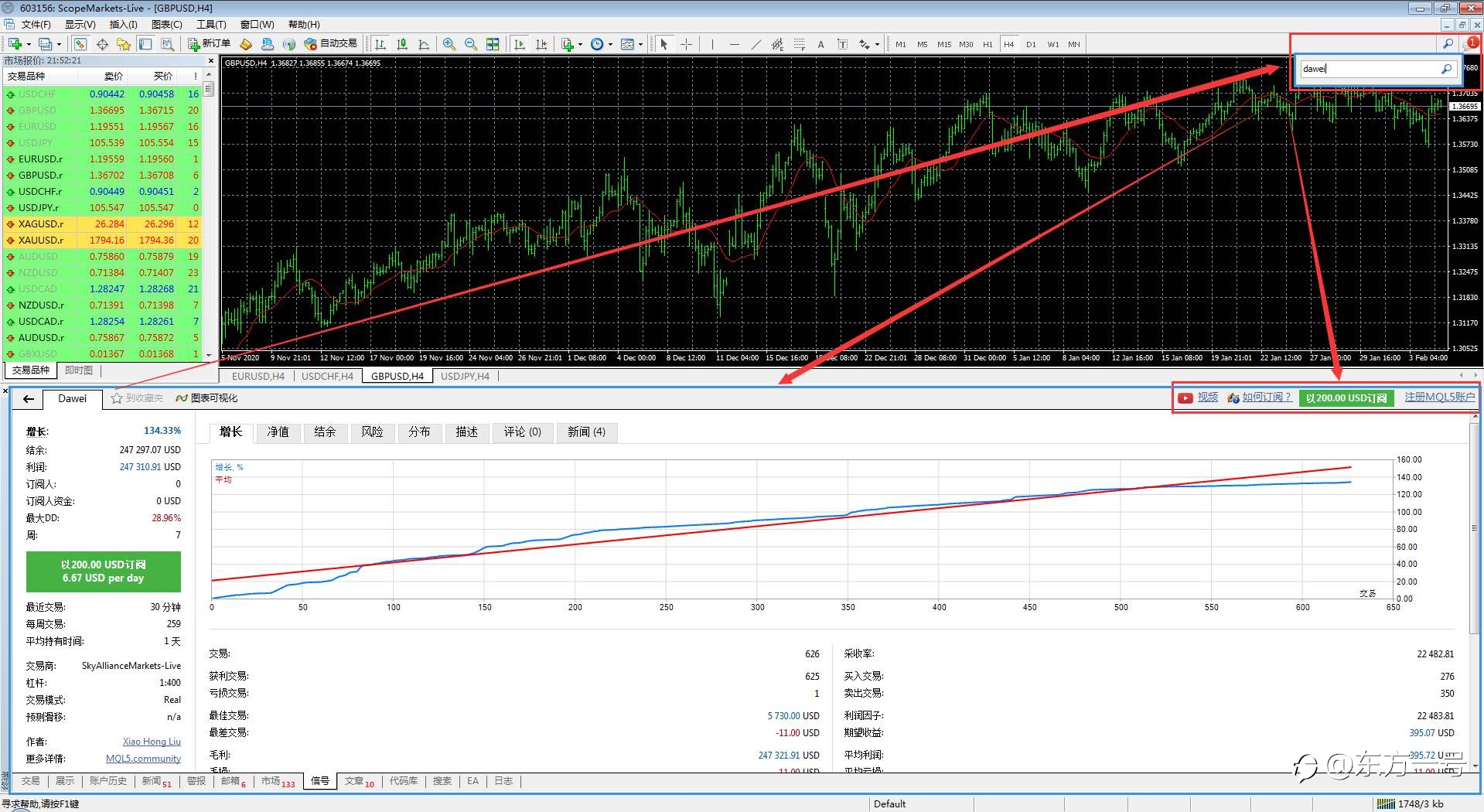Screen dimensions: 1484x812
Task: Toggle the Terminal window icon
Action: pyautogui.click(x=145, y=44)
